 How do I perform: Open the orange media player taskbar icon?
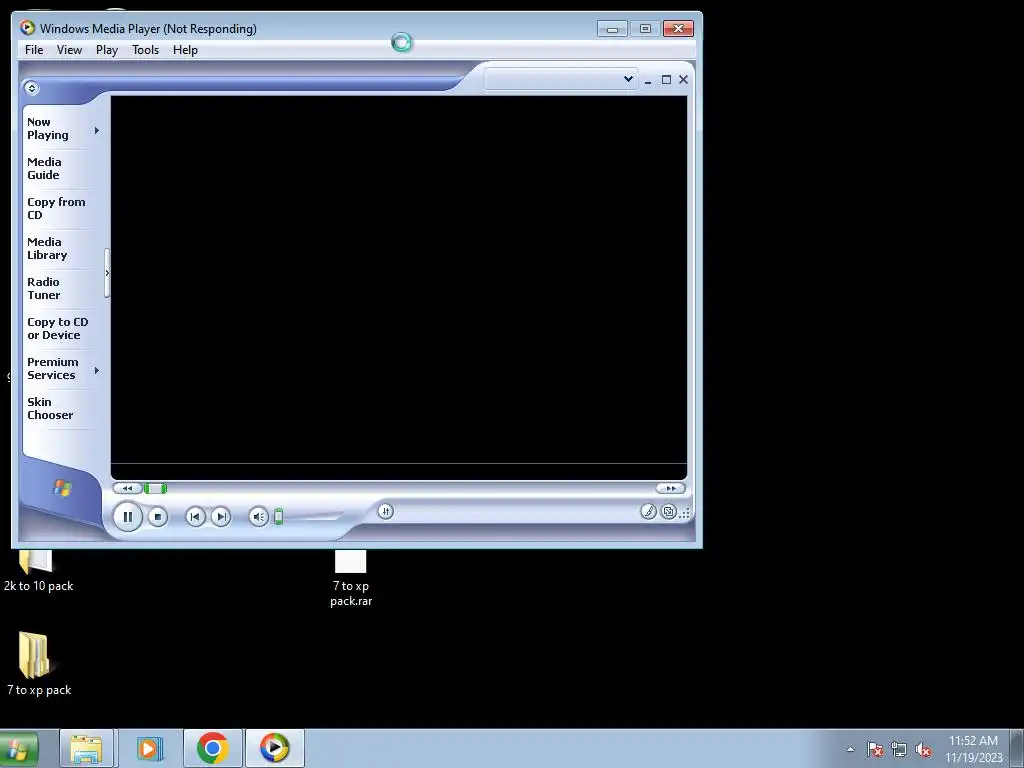[150, 748]
